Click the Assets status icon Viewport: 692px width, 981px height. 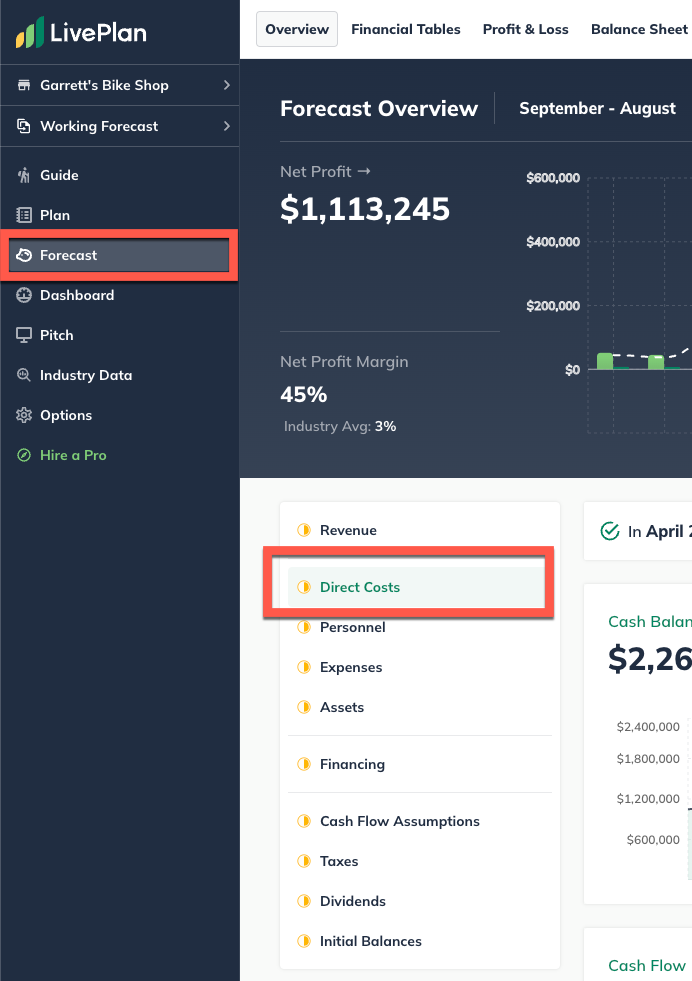(x=304, y=707)
